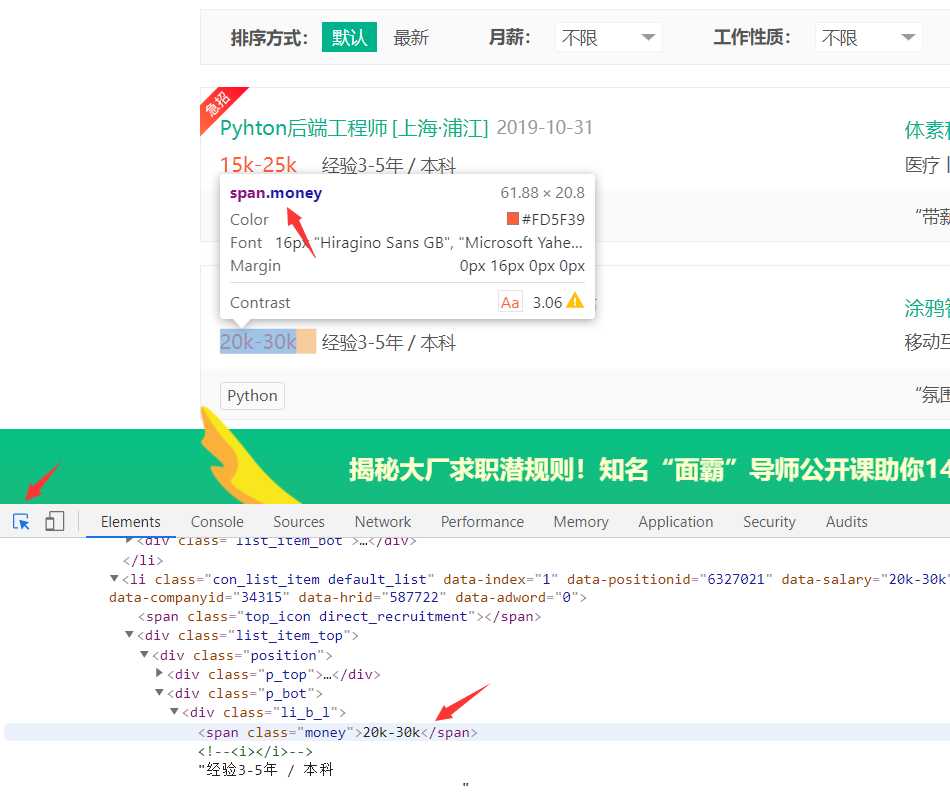Open the Elements tab

click(x=130, y=522)
